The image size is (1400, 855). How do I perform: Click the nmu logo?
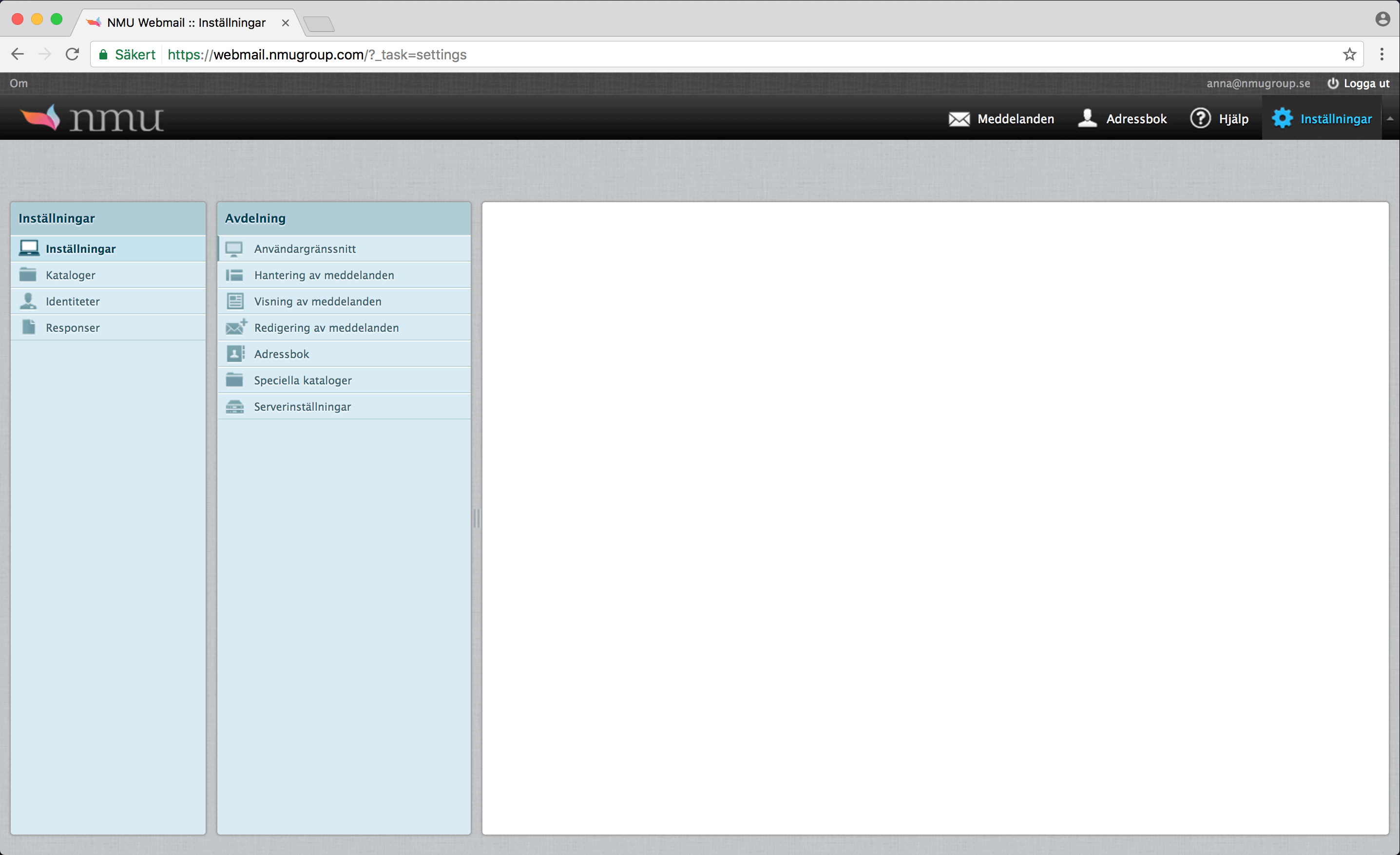point(92,118)
